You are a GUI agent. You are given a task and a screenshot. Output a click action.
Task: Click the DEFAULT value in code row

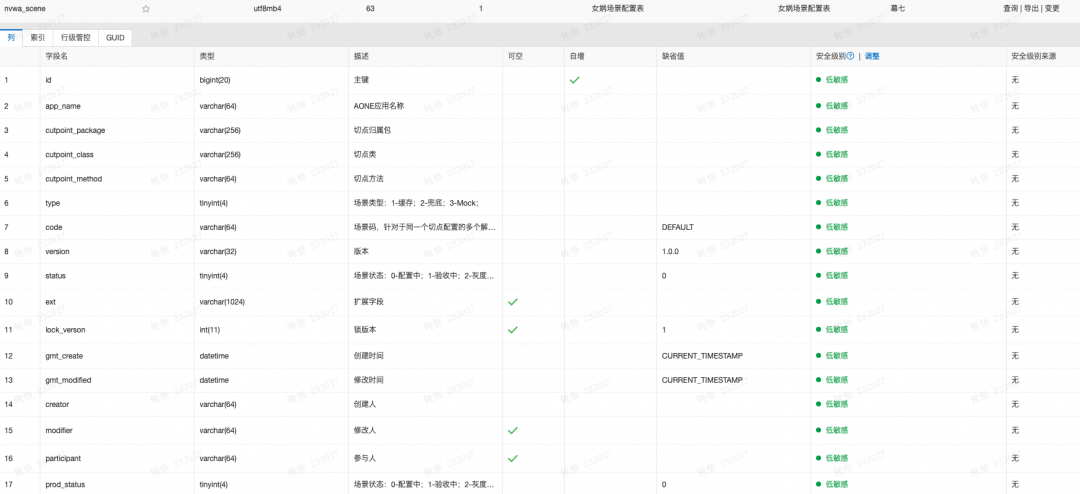coord(678,227)
